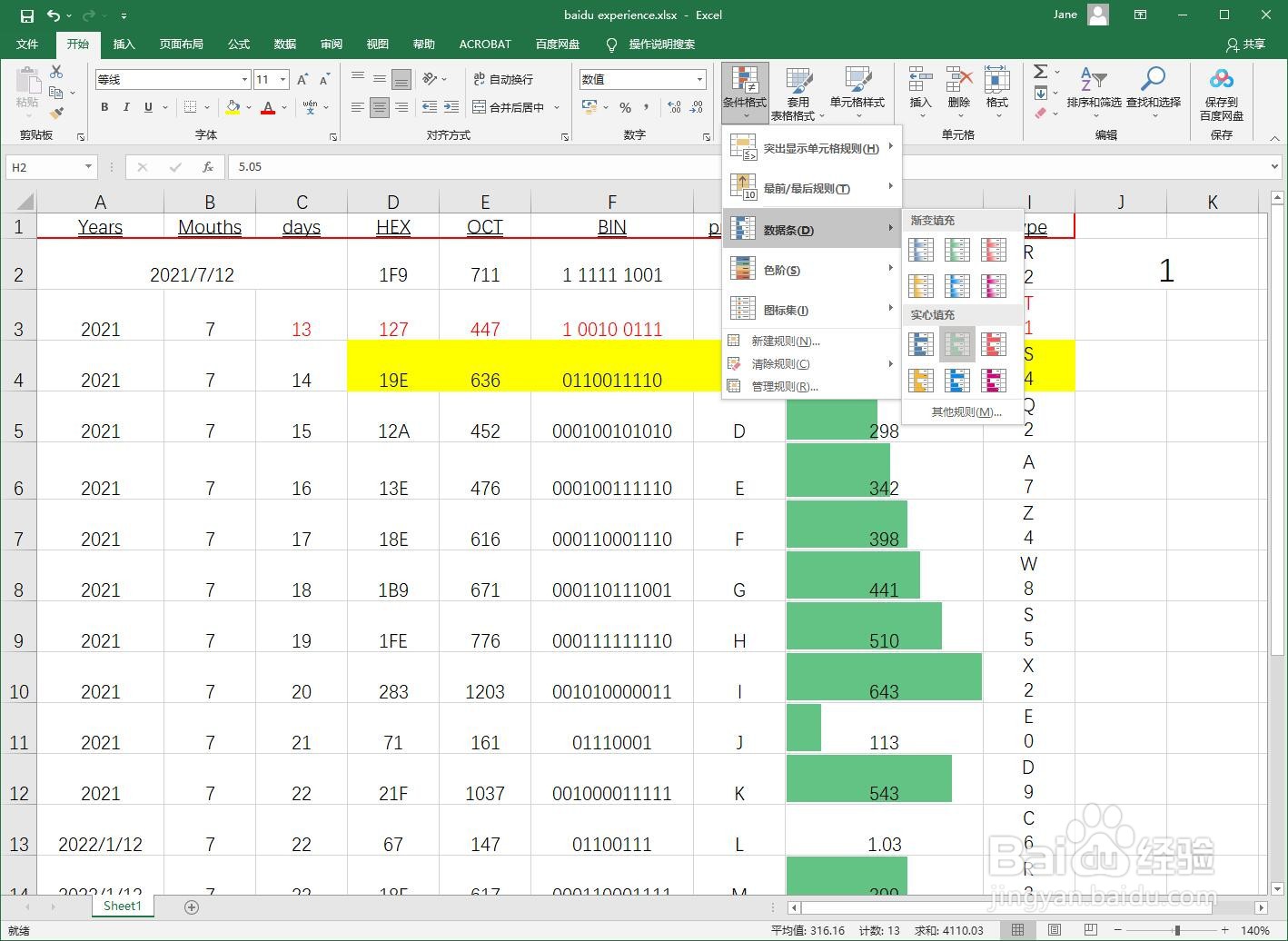Click Percent Style icon
This screenshot has width=1288, height=941.
tap(625, 107)
